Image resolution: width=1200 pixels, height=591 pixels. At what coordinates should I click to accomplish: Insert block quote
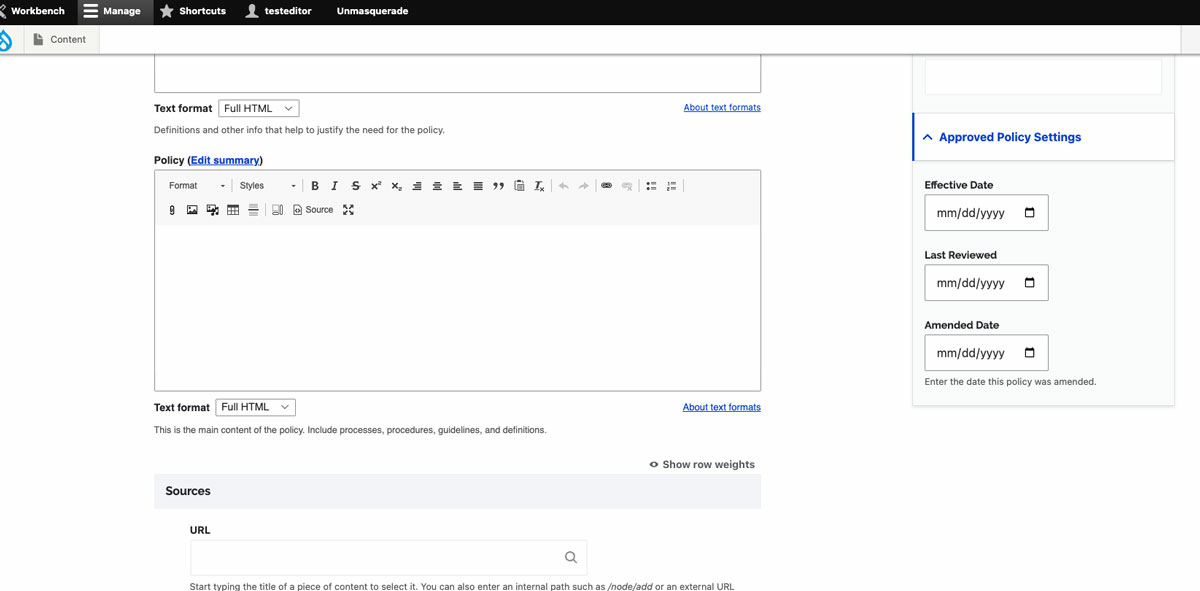(x=498, y=186)
